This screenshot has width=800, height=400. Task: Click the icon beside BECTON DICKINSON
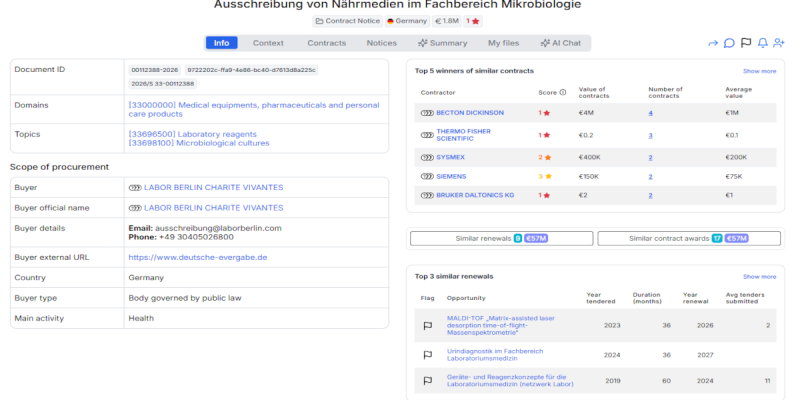427,113
